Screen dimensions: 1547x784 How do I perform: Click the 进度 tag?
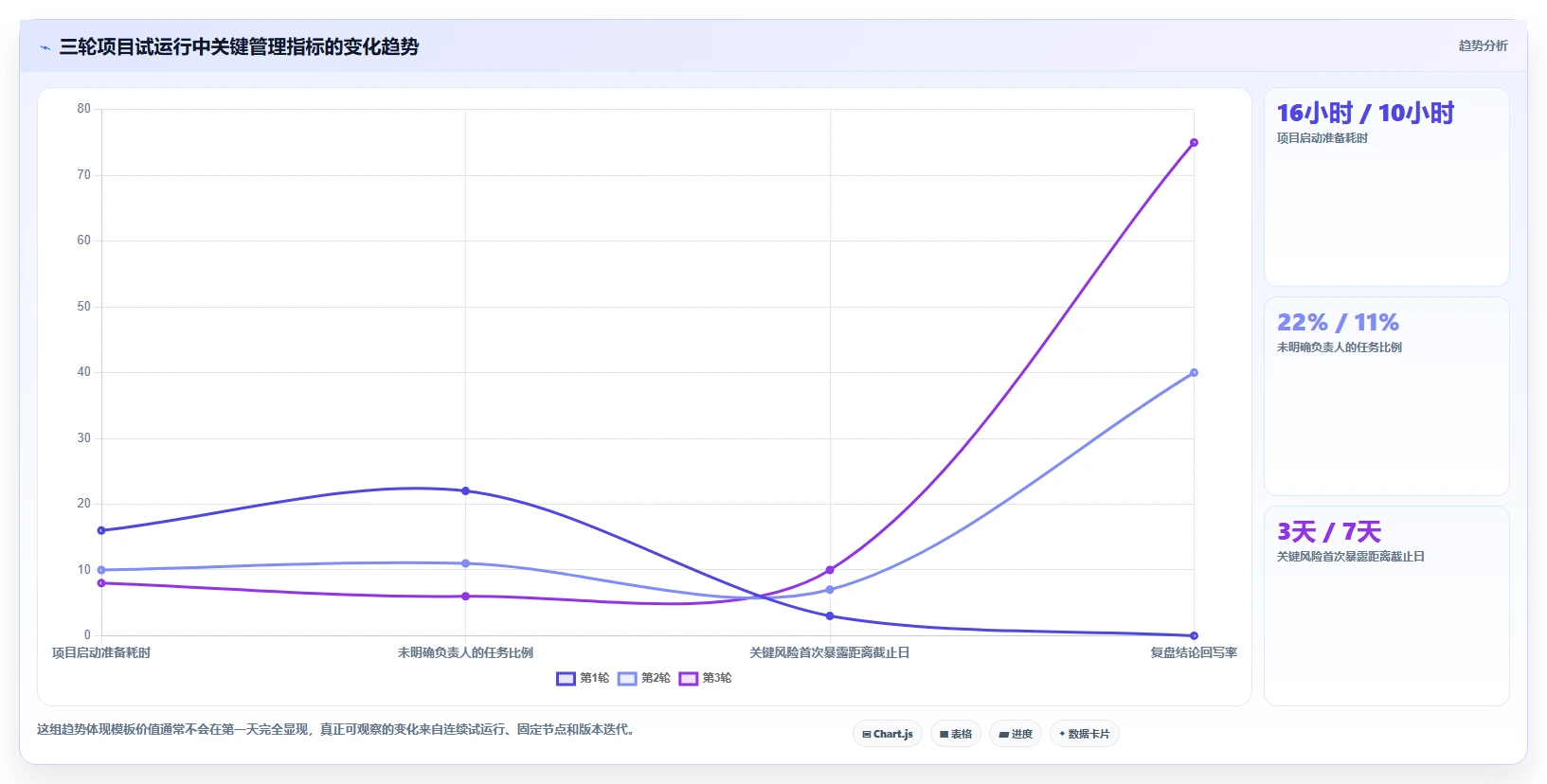click(1016, 734)
